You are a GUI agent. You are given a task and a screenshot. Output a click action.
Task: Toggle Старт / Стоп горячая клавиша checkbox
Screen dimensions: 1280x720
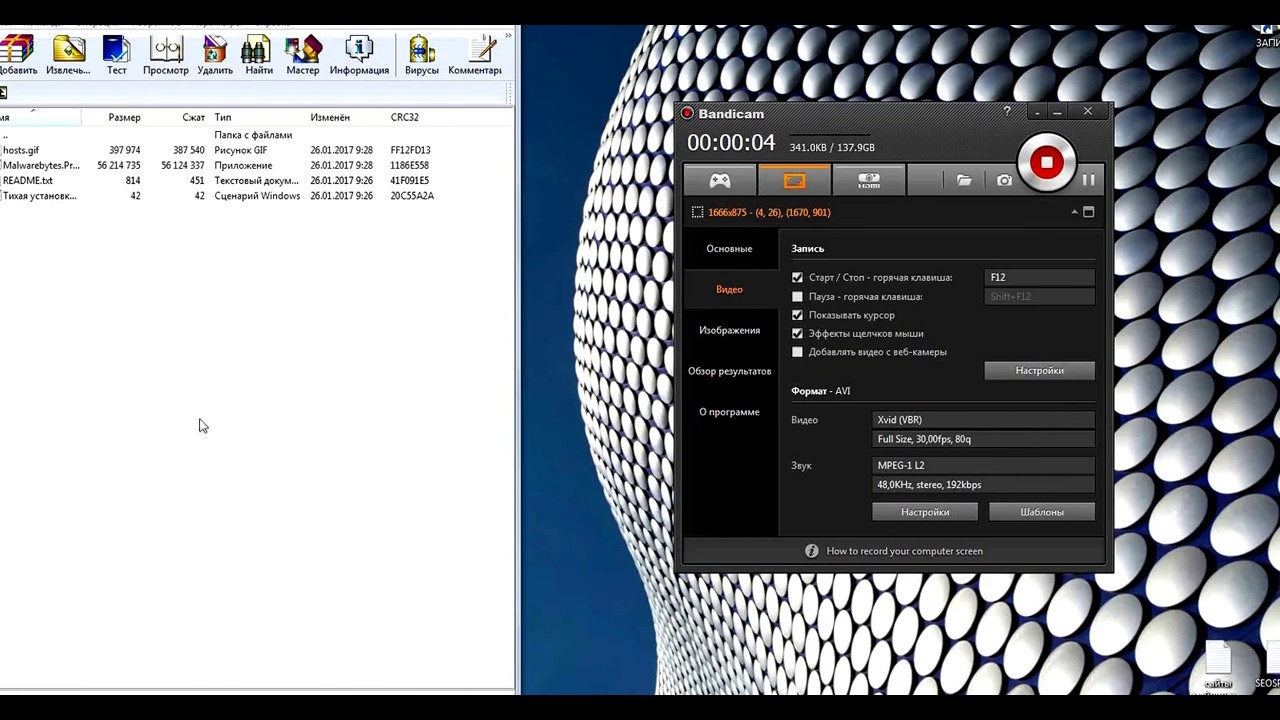(797, 277)
